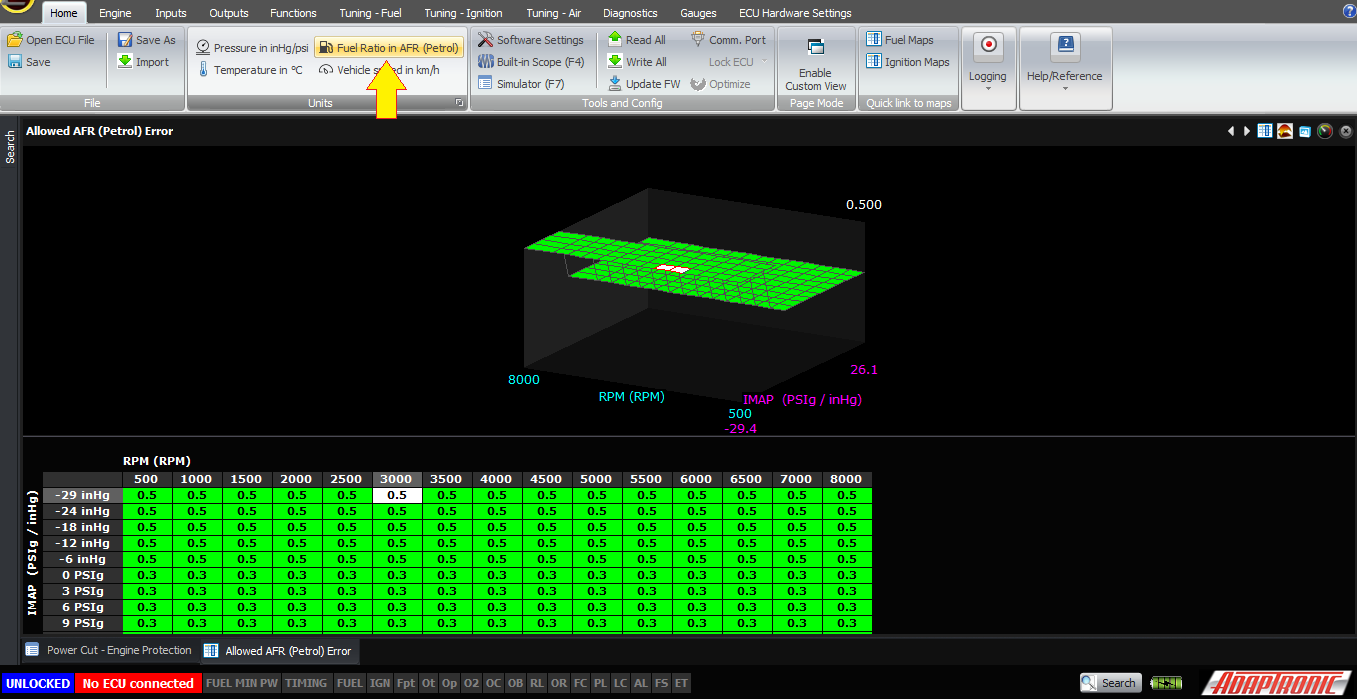Switch to Power Cut - Engine Protection tab

point(109,650)
